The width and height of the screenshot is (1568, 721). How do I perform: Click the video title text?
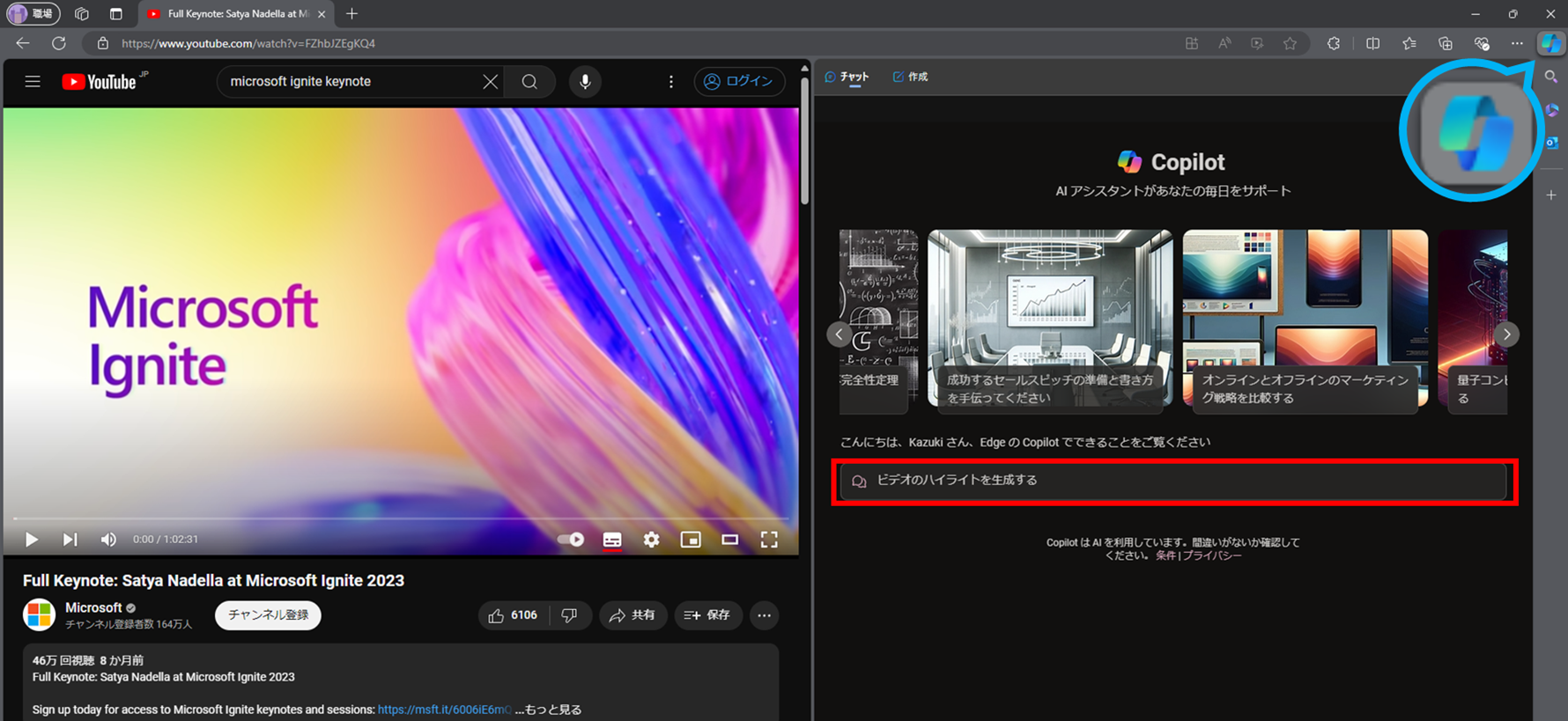pyautogui.click(x=213, y=580)
